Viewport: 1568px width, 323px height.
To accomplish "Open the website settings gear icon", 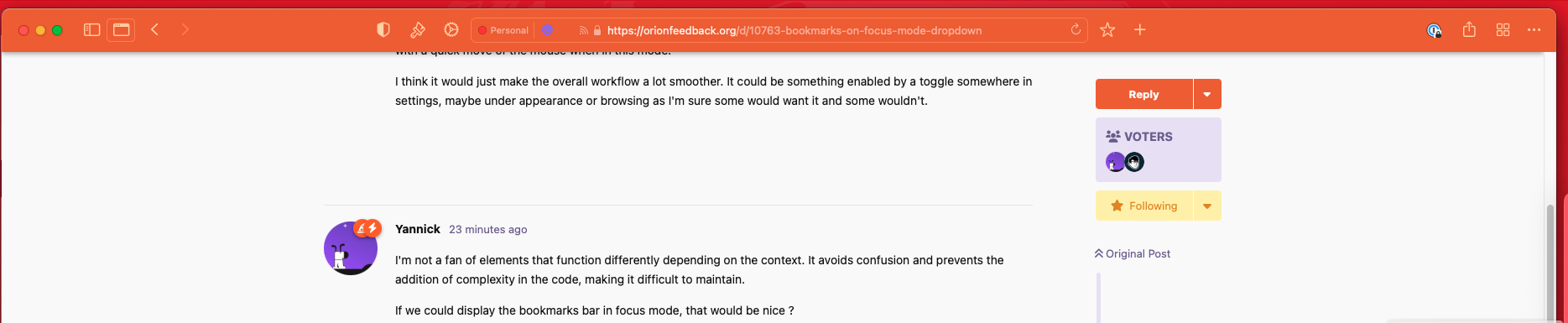I will [x=451, y=30].
